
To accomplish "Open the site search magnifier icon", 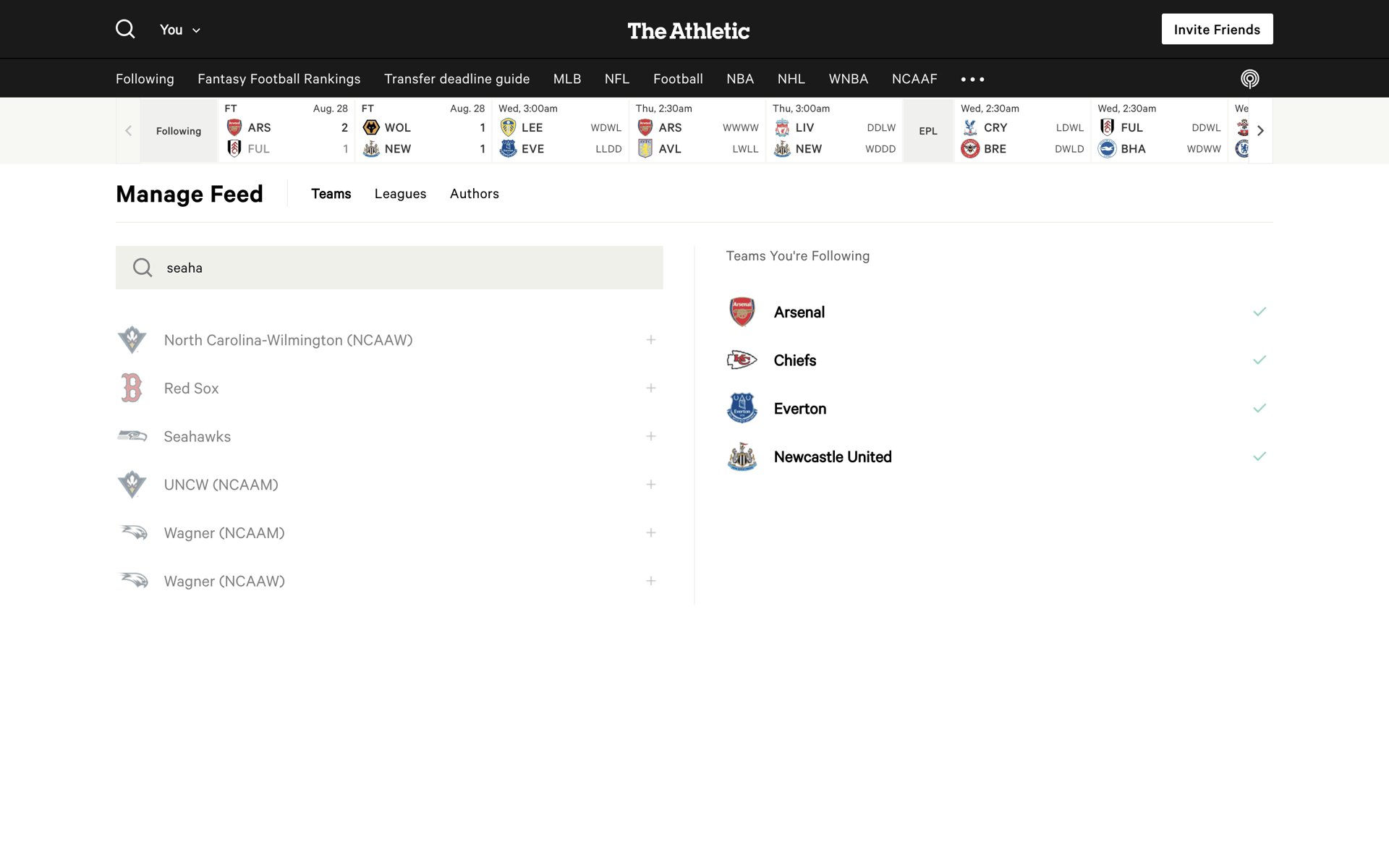I will click(125, 29).
